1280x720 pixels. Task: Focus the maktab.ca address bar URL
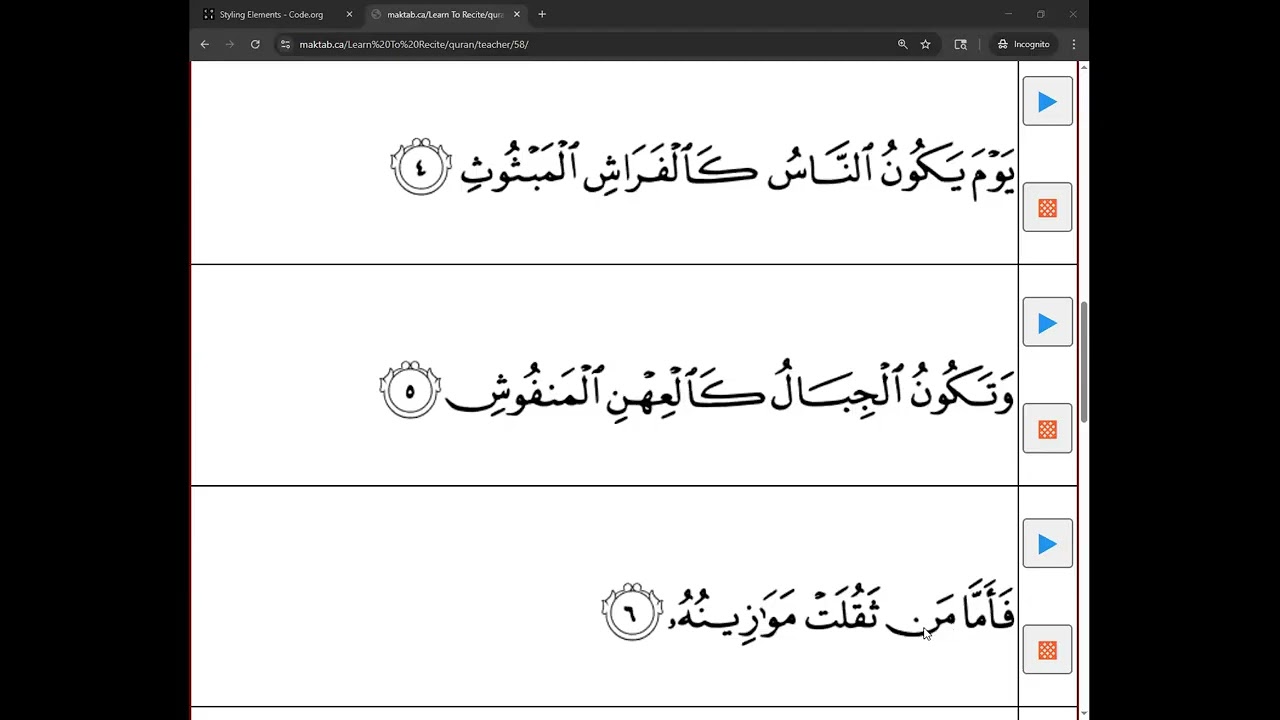[414, 44]
